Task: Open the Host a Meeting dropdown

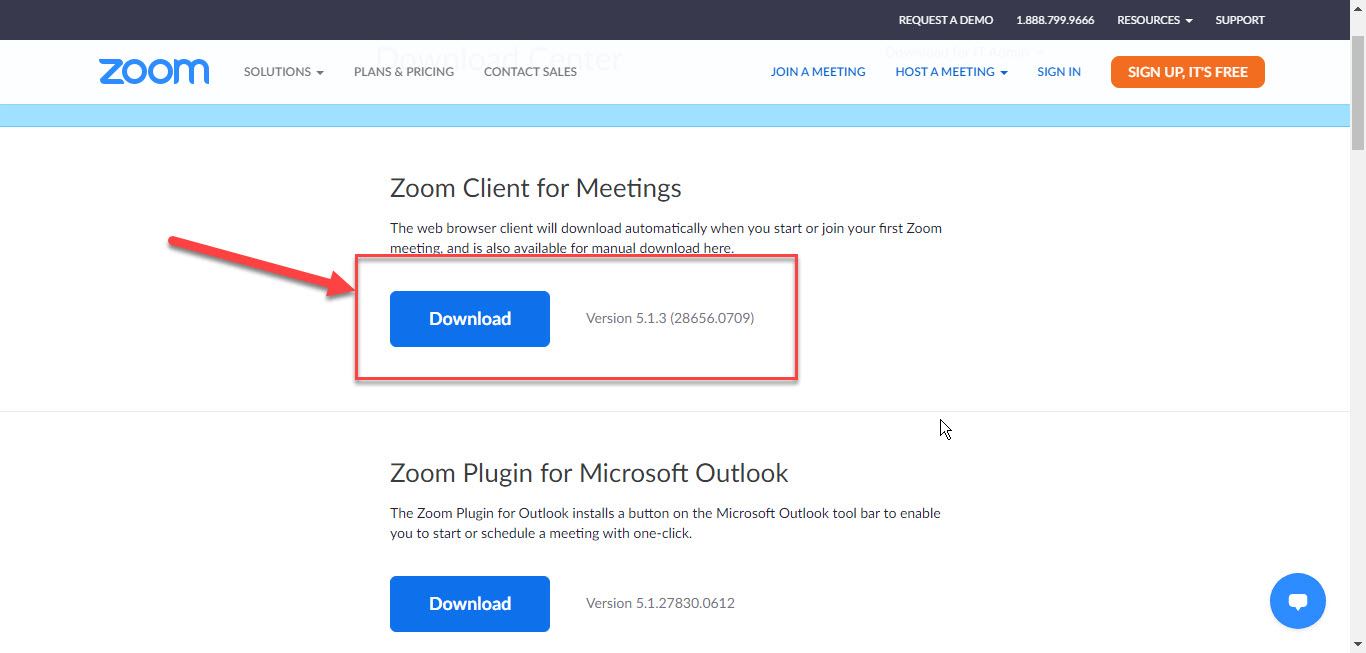Action: [951, 72]
